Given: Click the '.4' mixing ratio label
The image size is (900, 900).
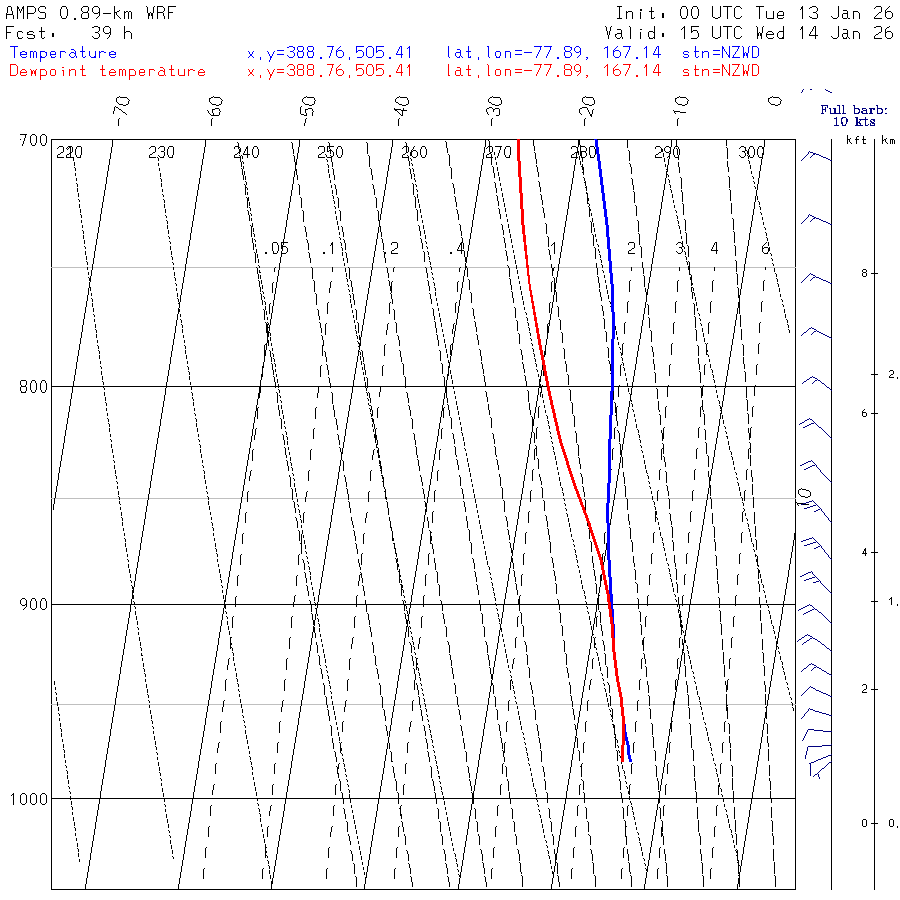Looking at the screenshot, I should pos(457,249).
